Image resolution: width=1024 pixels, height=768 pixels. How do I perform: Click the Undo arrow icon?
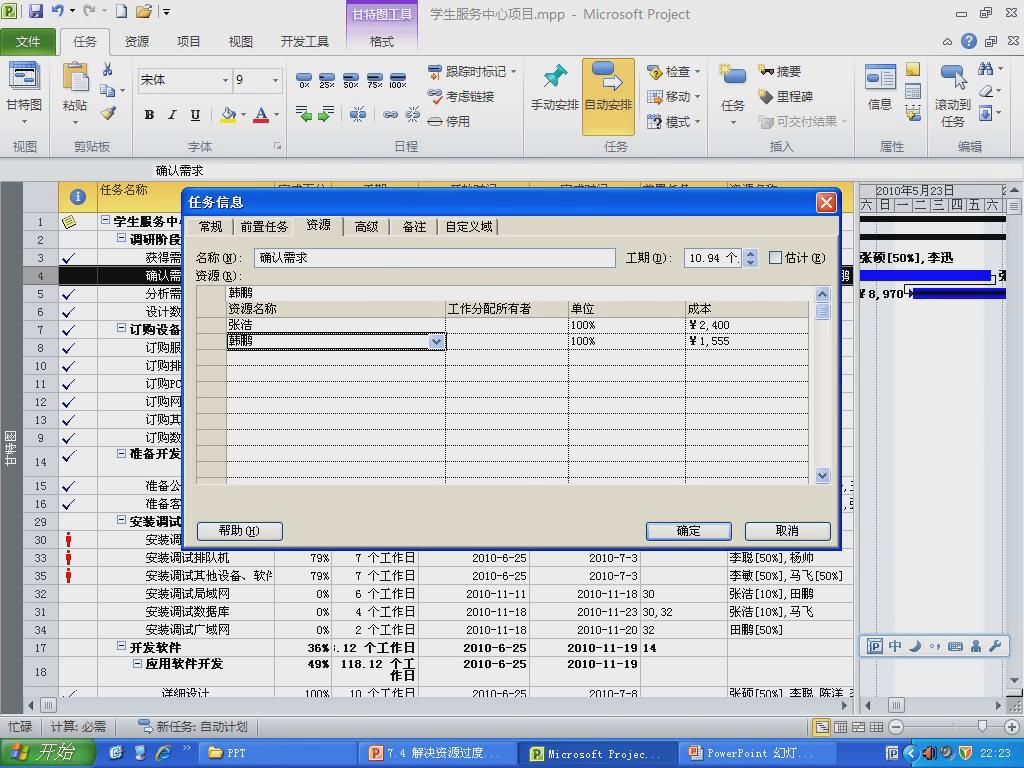(x=58, y=11)
